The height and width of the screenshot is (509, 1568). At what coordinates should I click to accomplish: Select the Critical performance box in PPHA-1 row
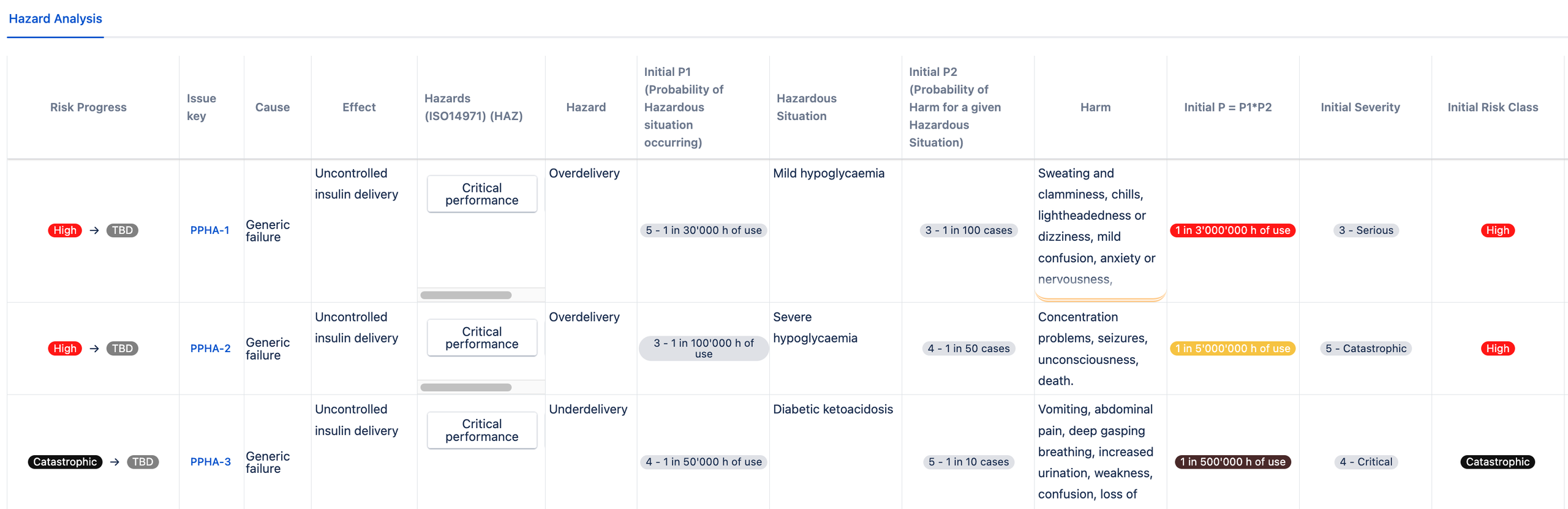pos(482,194)
